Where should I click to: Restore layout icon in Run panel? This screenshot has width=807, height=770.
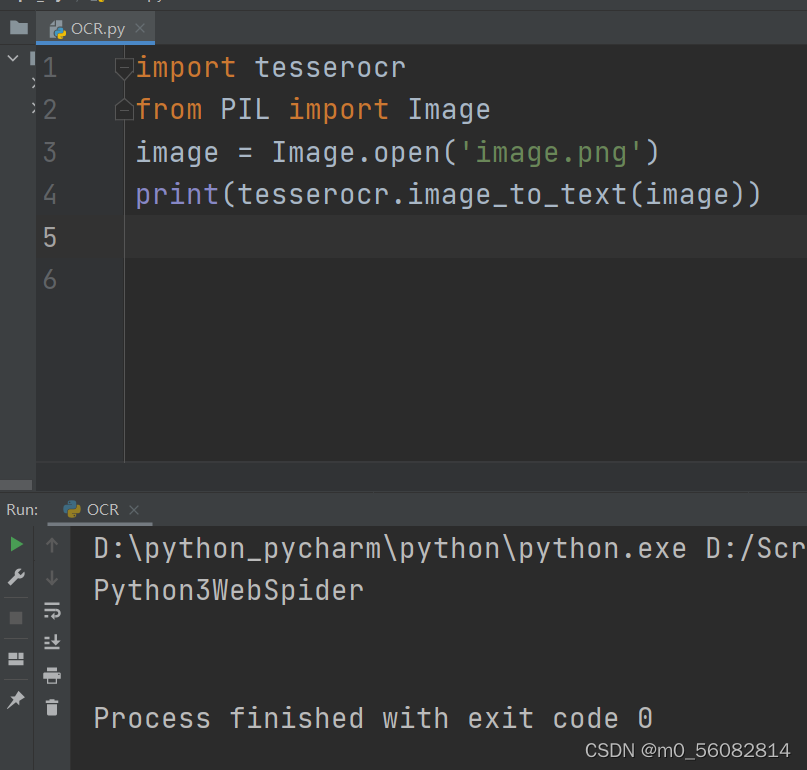tap(16, 659)
